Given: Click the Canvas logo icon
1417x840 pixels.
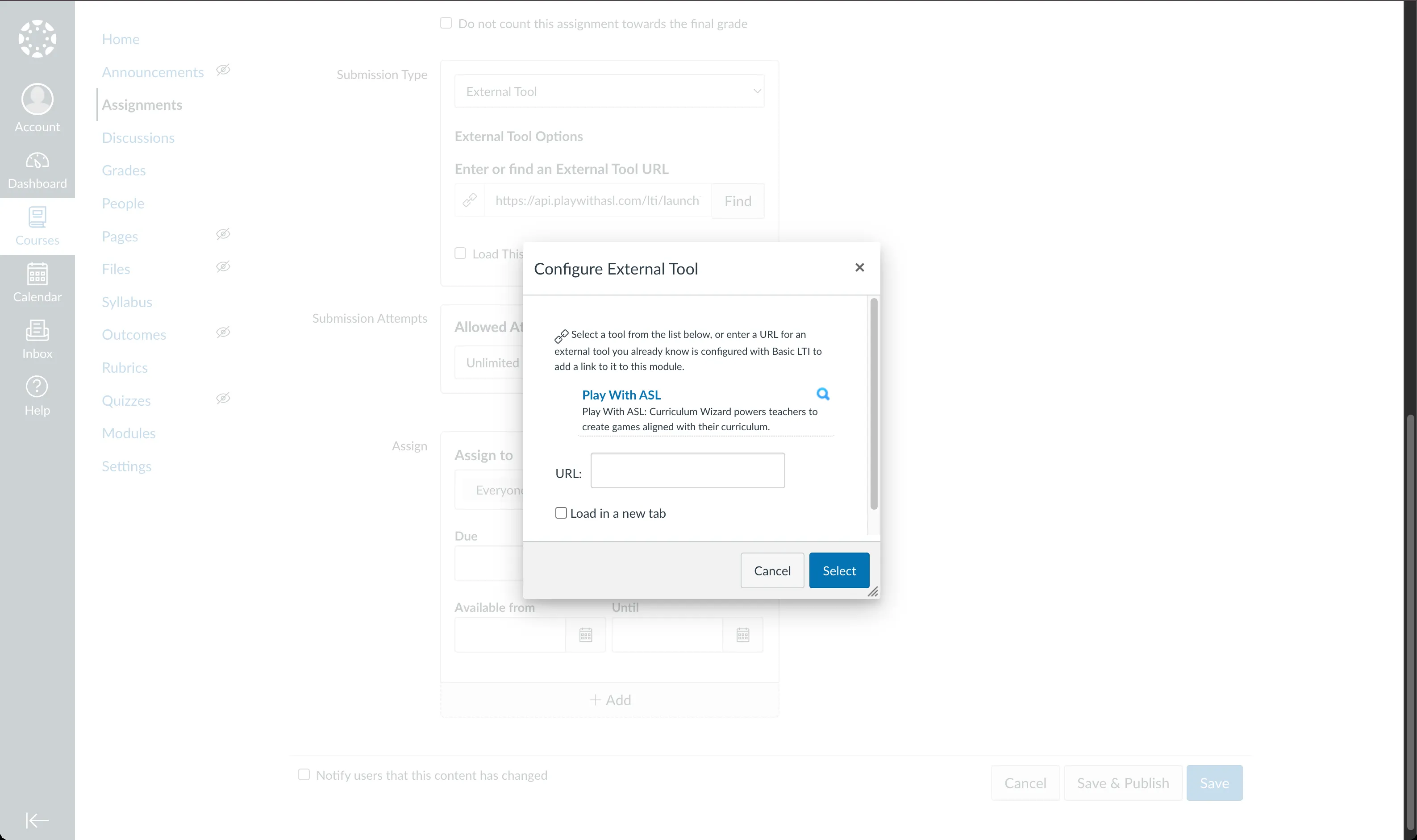Looking at the screenshot, I should pos(38,38).
